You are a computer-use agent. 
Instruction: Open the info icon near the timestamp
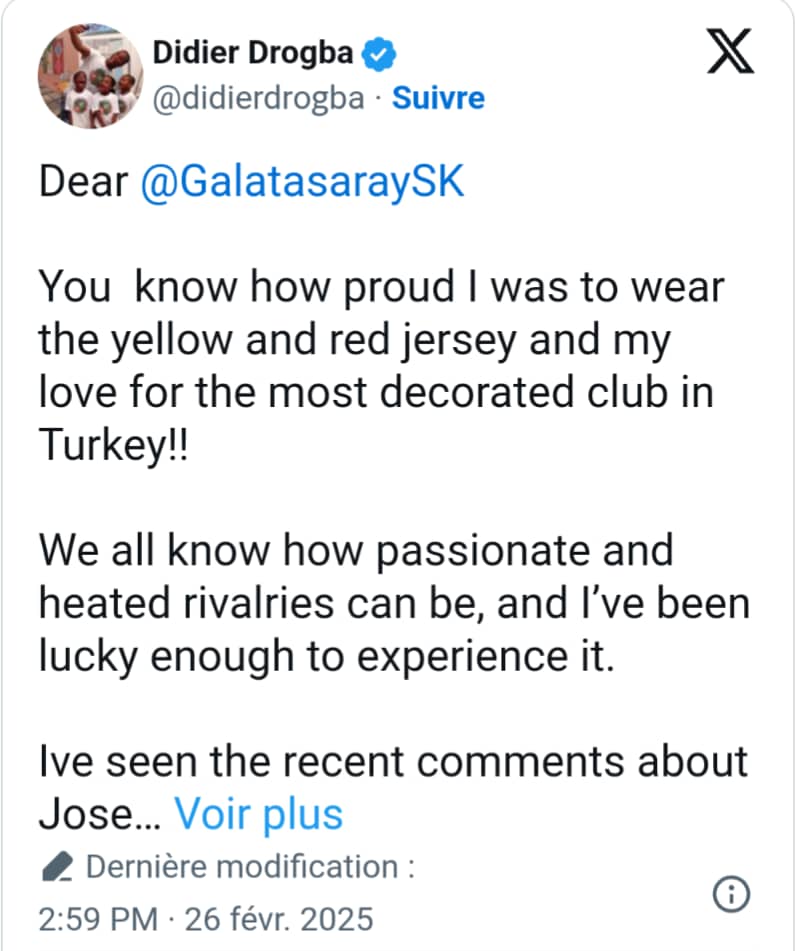click(731, 892)
